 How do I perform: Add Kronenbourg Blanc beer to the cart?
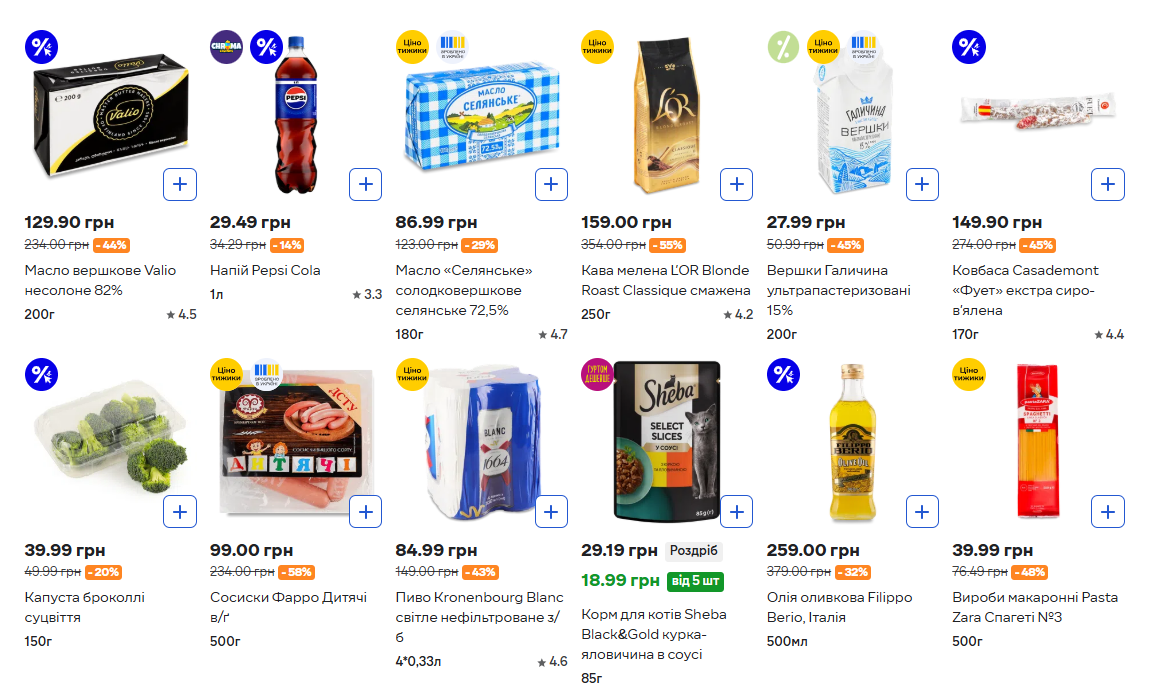[551, 511]
